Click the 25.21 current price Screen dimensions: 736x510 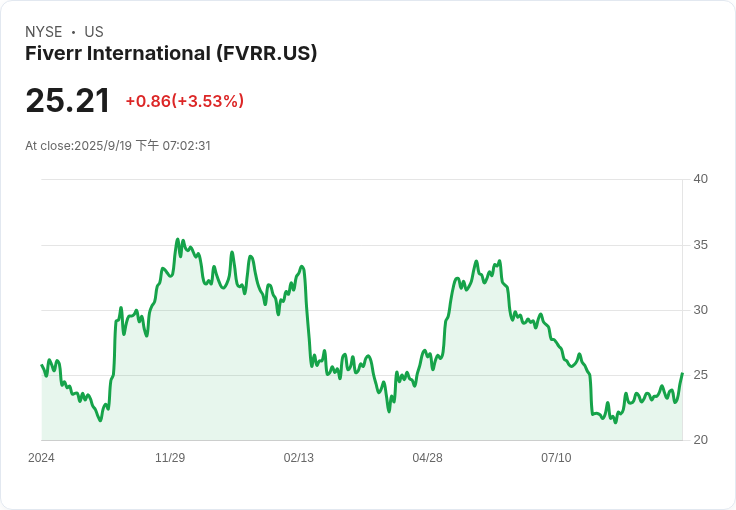point(68,100)
